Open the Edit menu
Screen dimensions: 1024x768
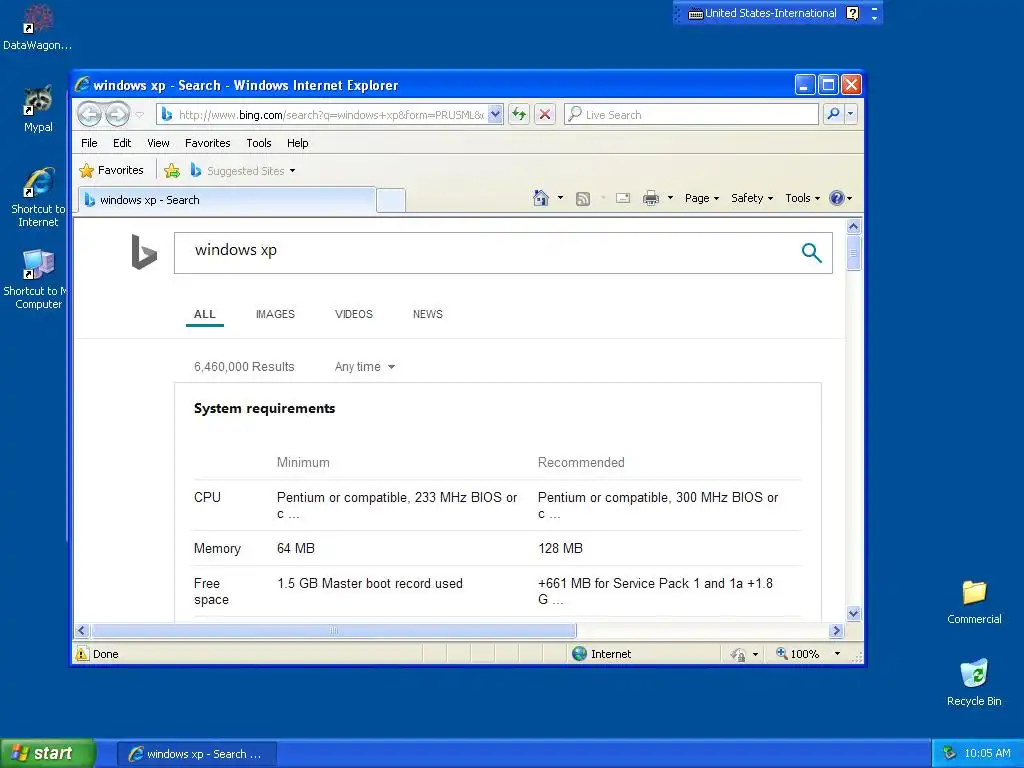pos(121,143)
